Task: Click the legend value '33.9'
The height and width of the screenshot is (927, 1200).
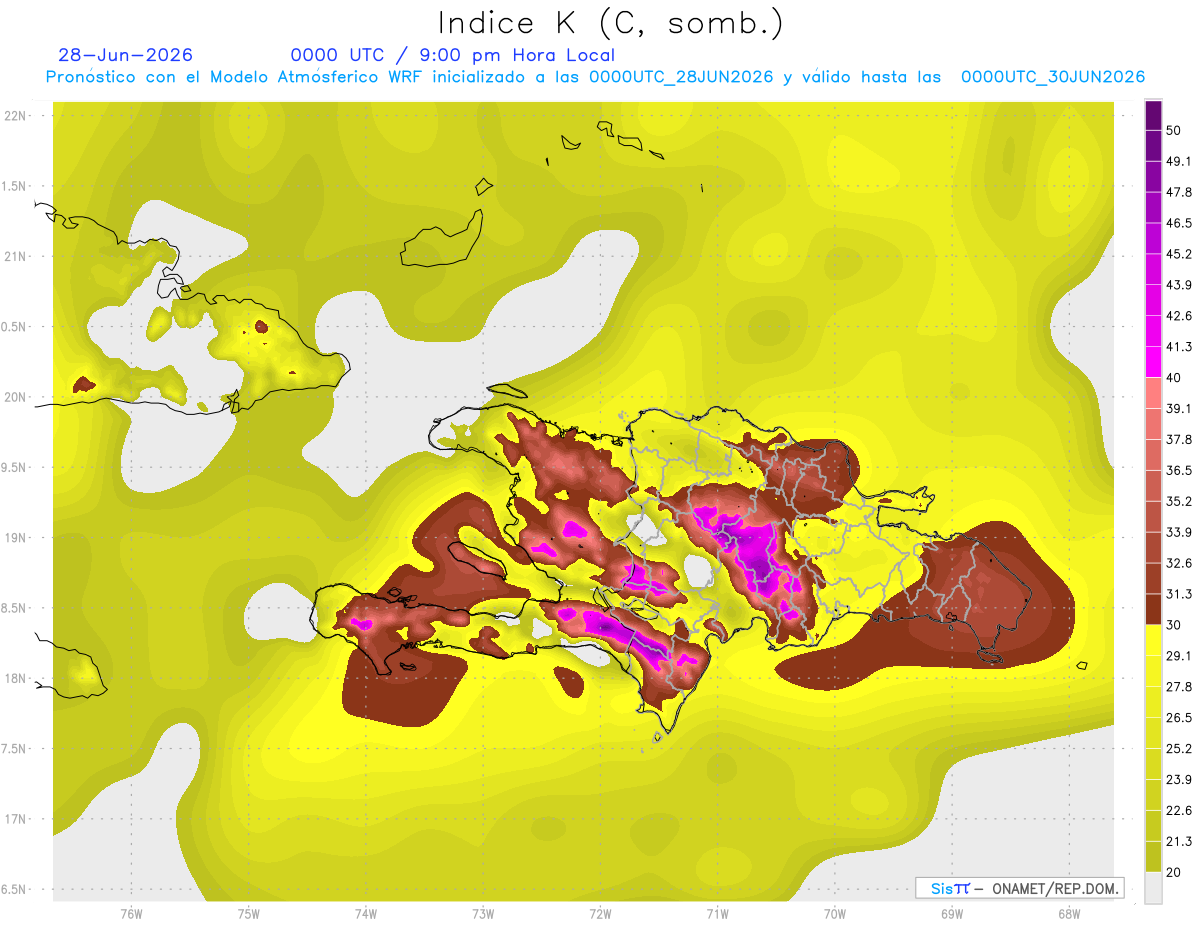Action: 1180,532
